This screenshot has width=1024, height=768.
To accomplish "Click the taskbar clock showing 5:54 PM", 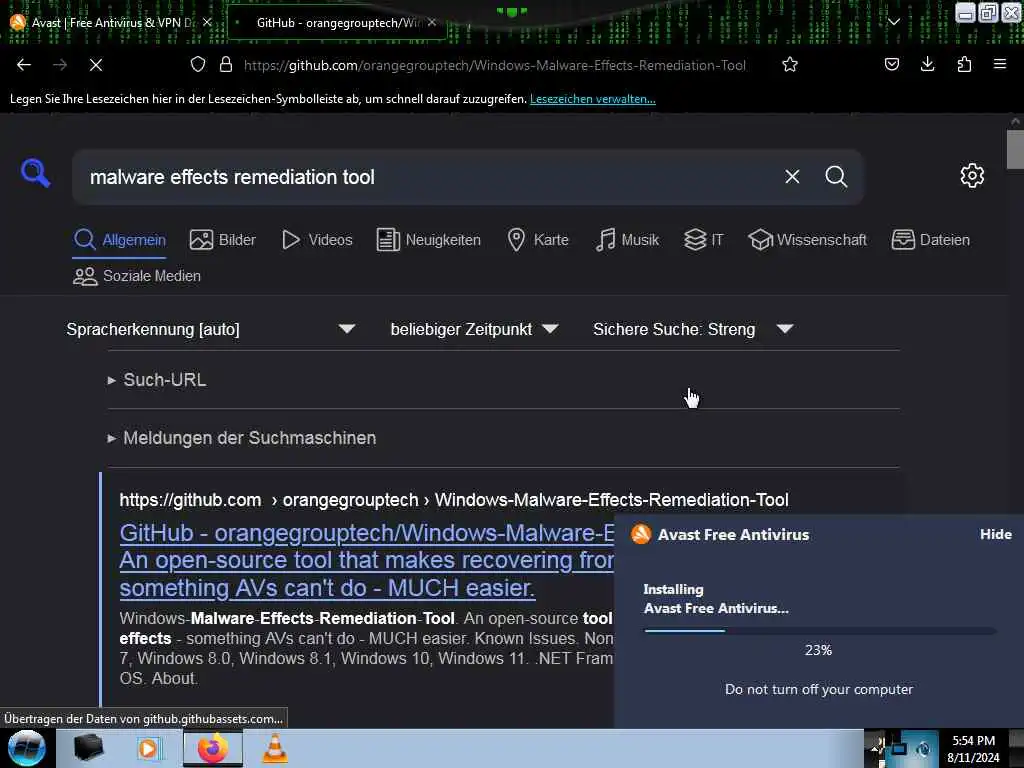I will point(973,749).
